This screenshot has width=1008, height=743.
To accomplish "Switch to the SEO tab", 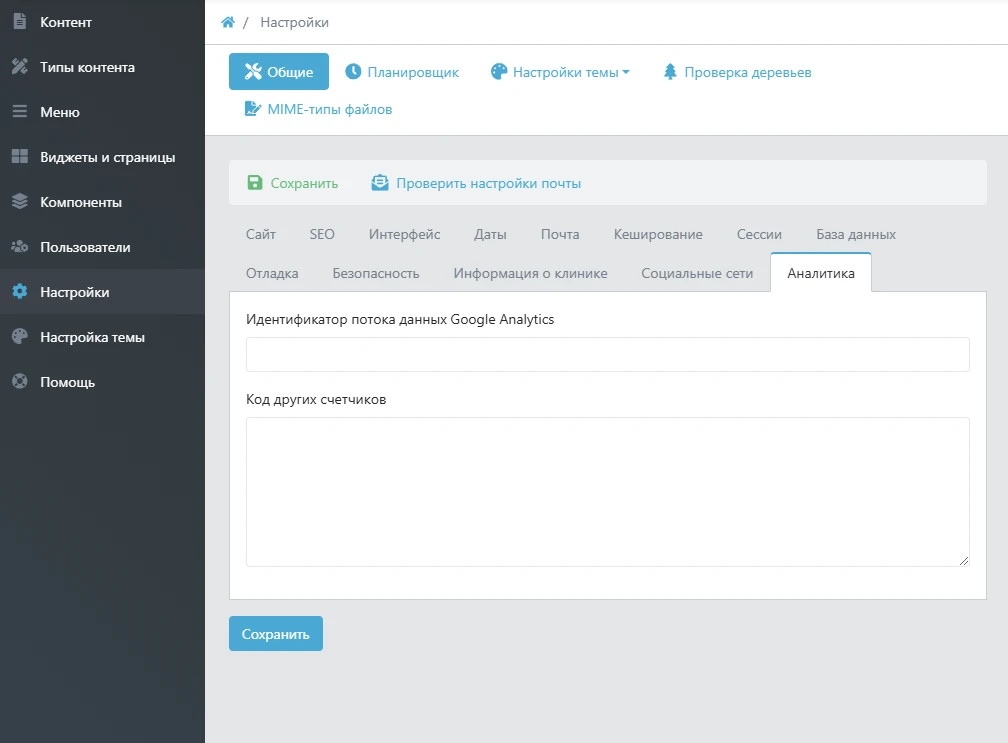I will point(322,234).
